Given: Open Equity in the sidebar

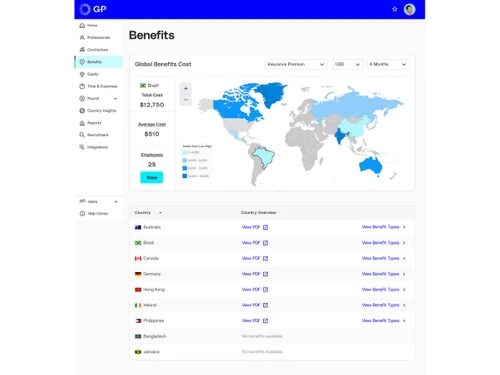Looking at the screenshot, I should click(x=93, y=74).
